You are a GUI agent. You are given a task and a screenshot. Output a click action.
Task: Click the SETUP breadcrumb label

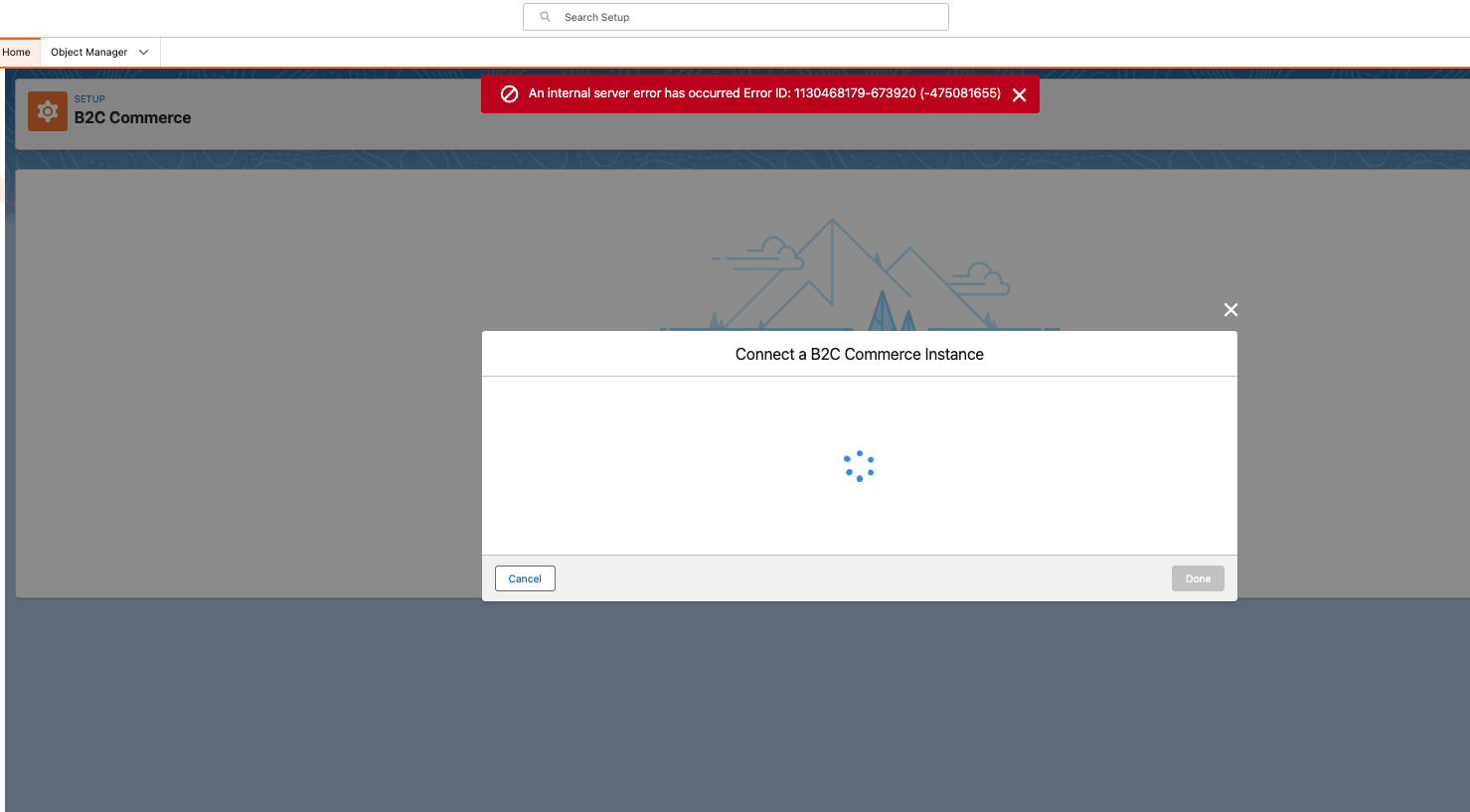tap(89, 99)
